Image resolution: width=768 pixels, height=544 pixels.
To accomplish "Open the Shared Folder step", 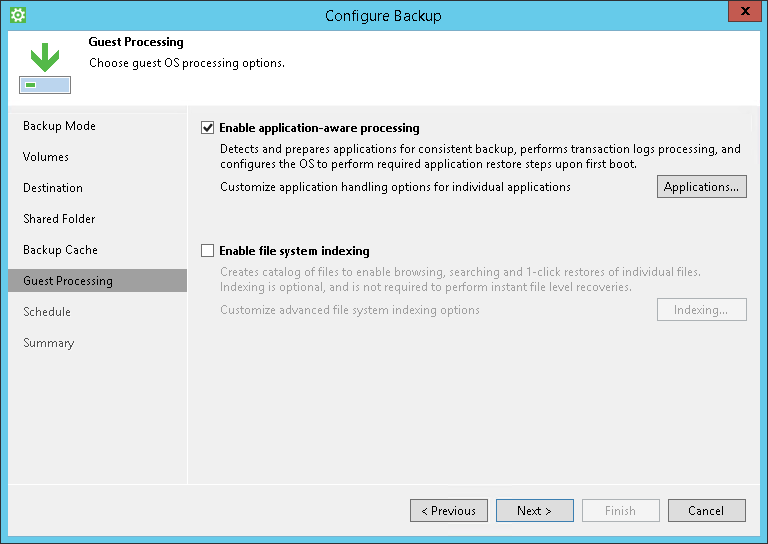I will (x=59, y=219).
